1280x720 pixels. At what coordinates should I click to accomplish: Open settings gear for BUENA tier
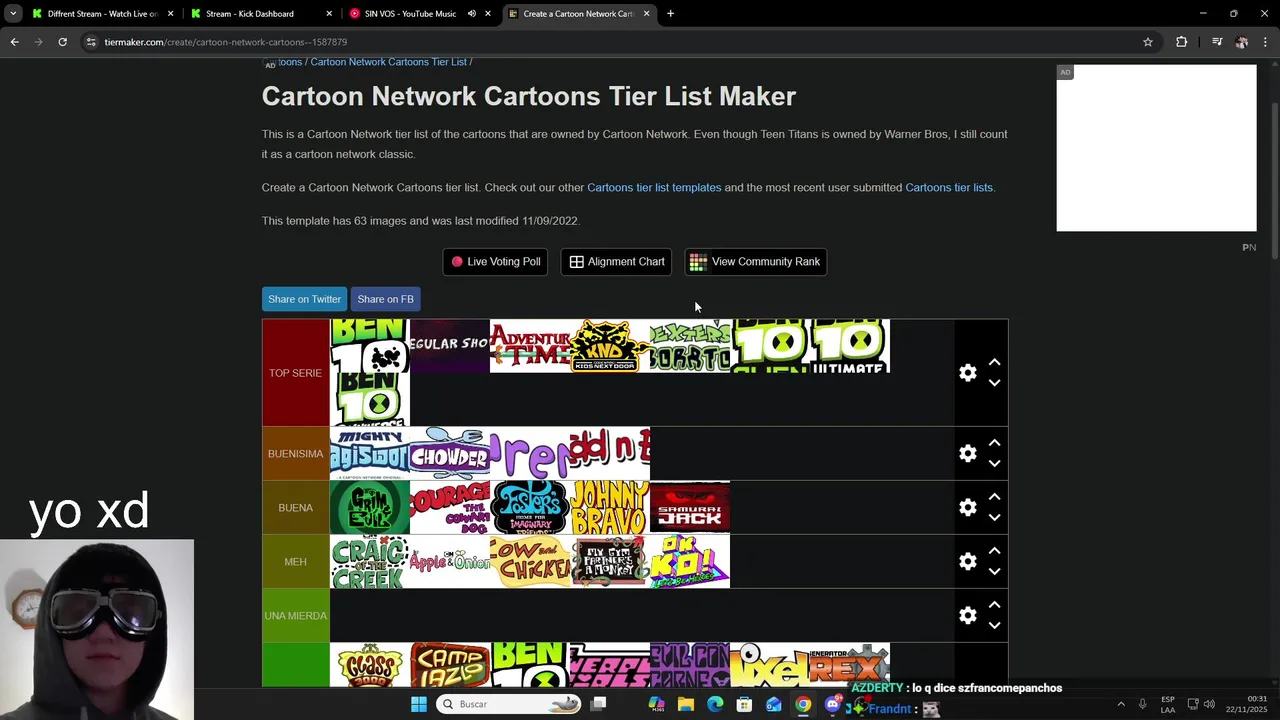tap(967, 507)
